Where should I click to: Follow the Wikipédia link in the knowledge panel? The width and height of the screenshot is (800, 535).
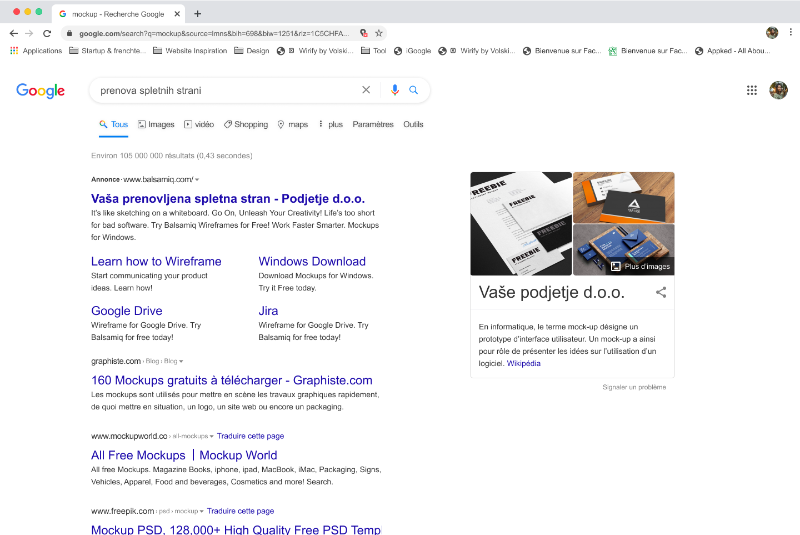point(523,363)
